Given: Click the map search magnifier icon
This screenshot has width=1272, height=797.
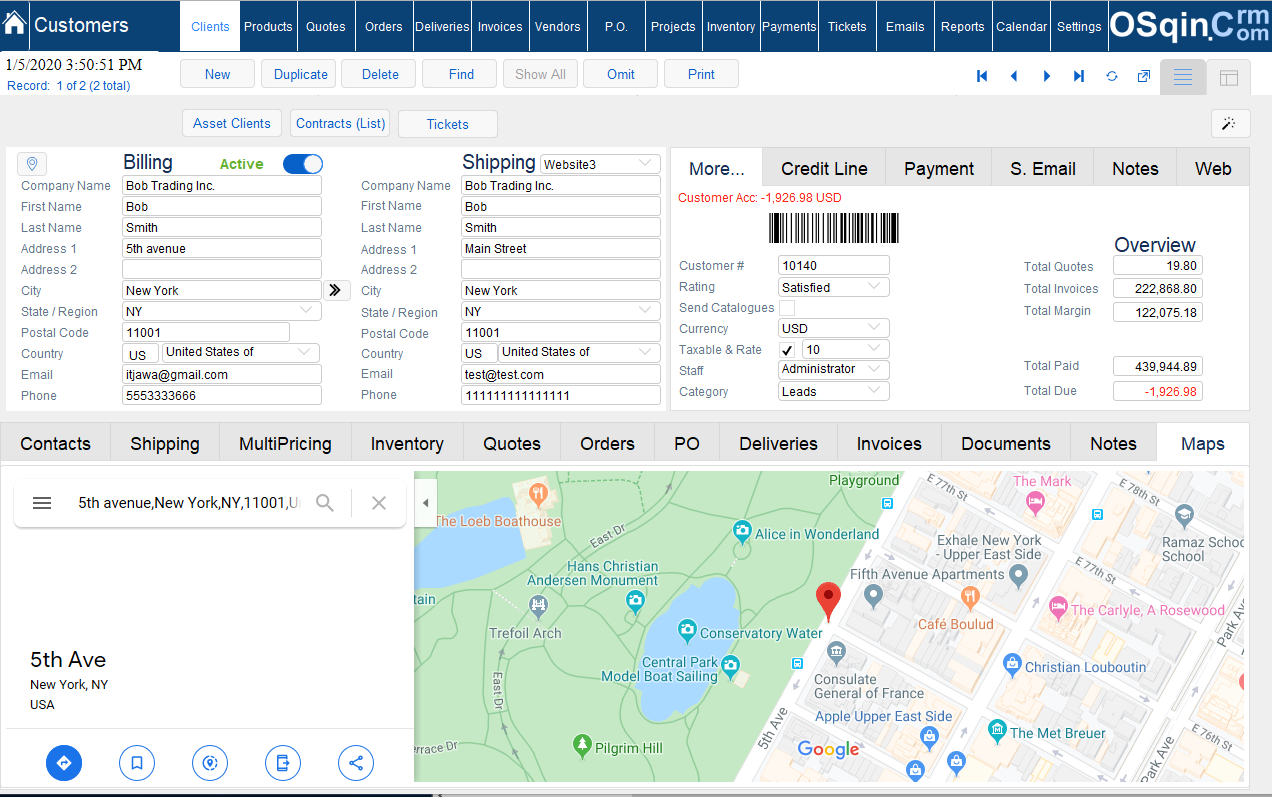Looking at the screenshot, I should (325, 503).
